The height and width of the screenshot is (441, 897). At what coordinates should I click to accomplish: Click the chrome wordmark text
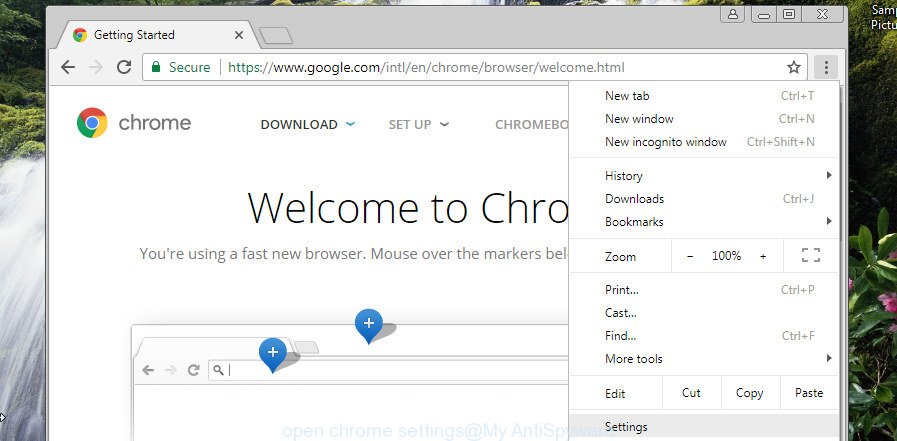[154, 123]
